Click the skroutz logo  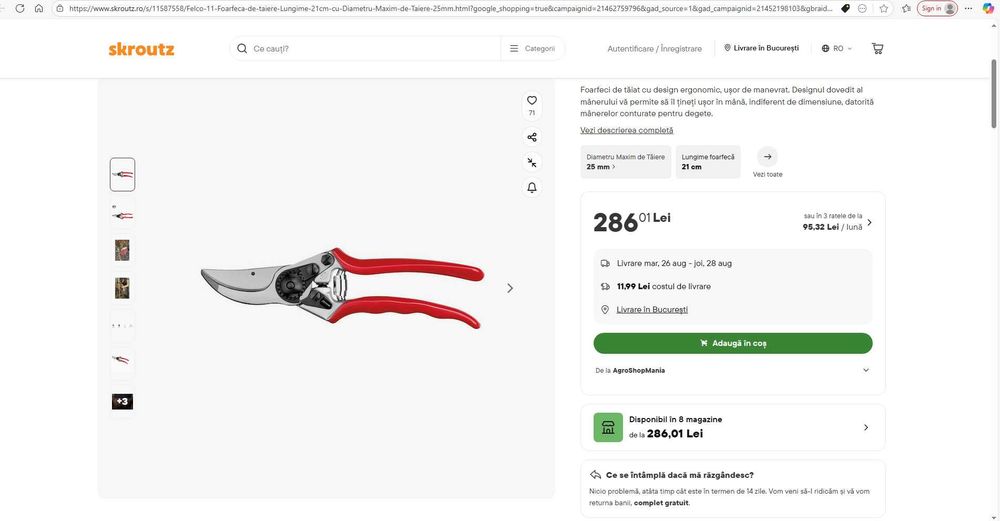point(141,49)
